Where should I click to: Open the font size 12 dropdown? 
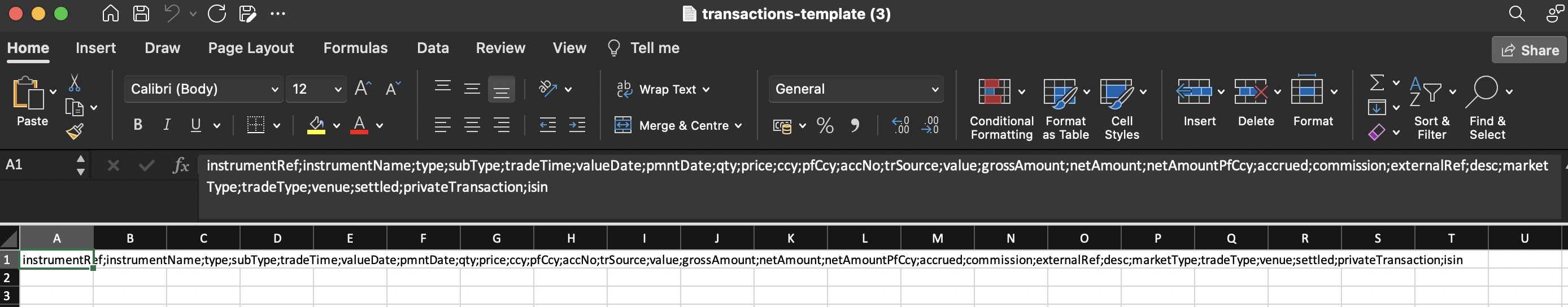coord(316,89)
